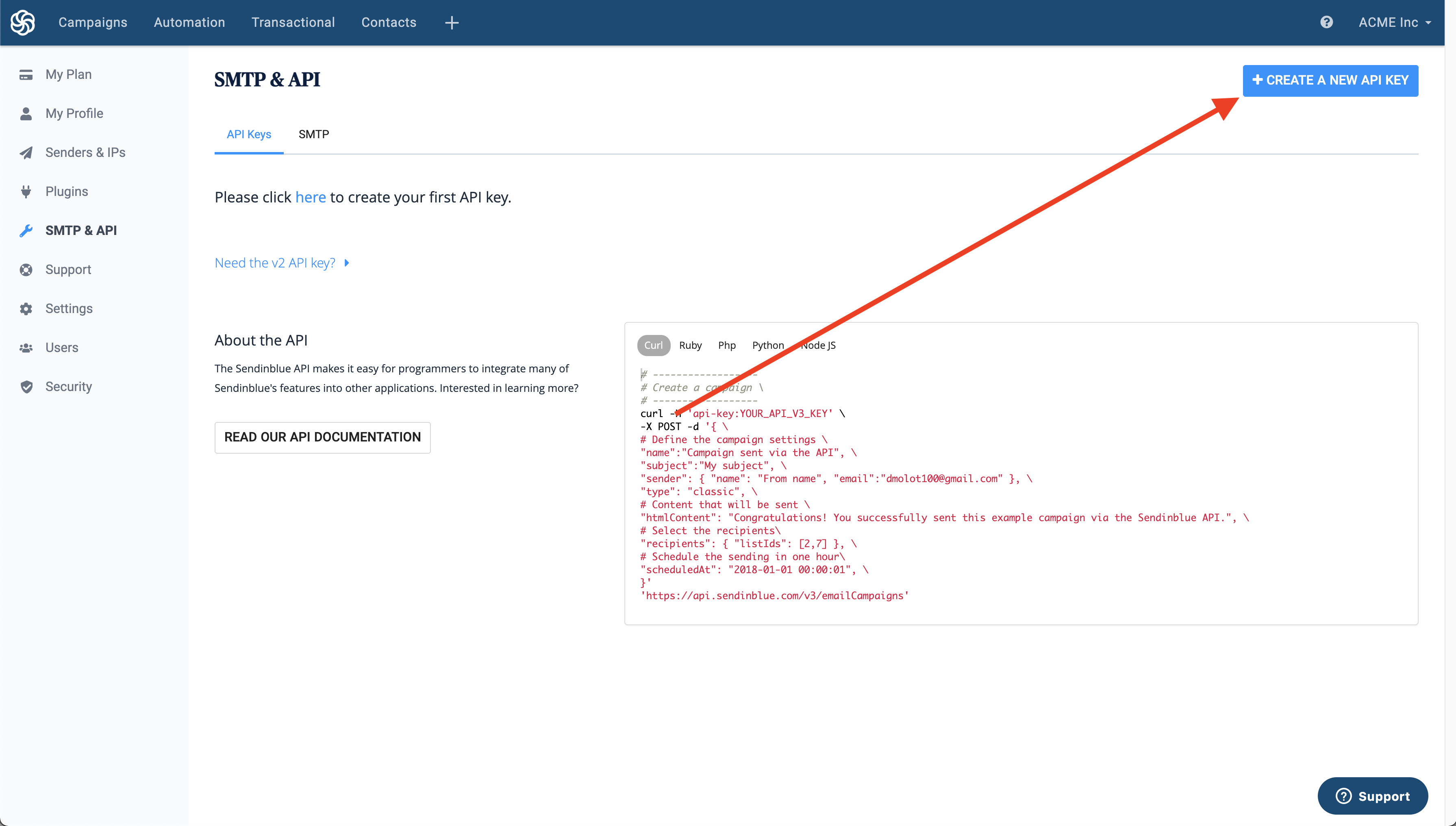The image size is (1456, 826).
Task: Open the Transactional menu
Action: [x=293, y=22]
